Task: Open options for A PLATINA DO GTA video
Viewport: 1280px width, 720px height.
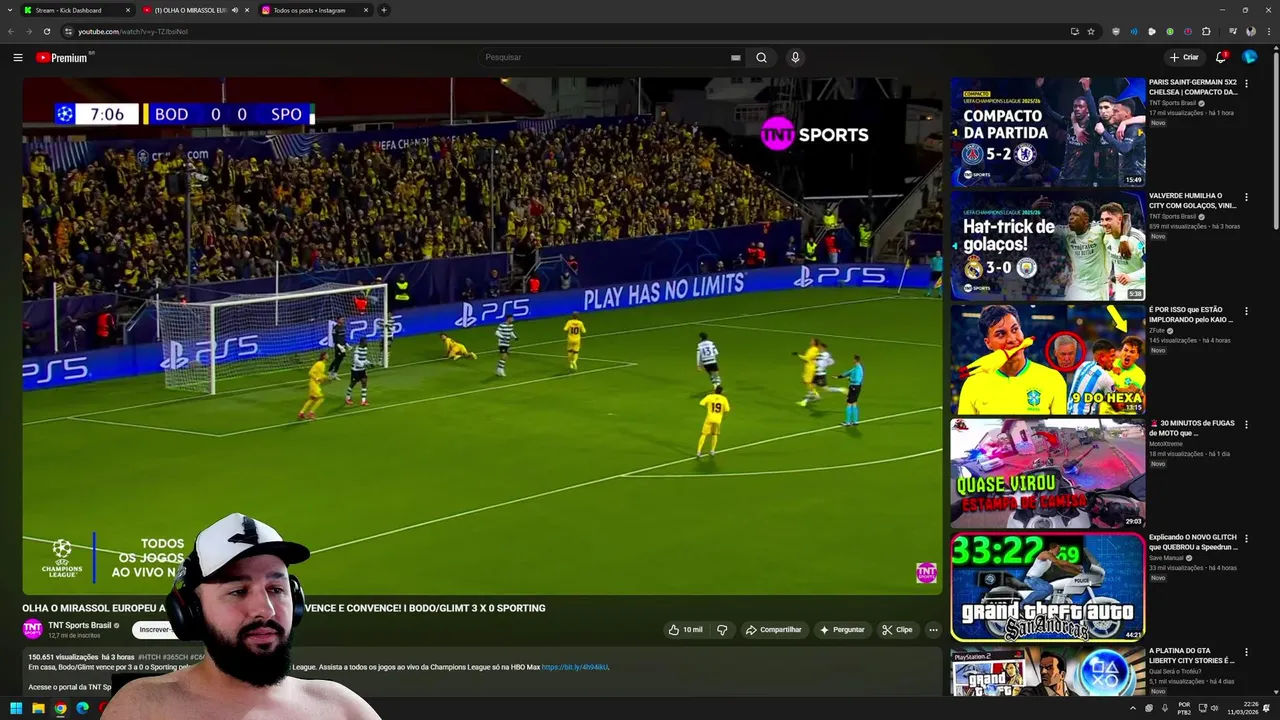Action: click(1246, 653)
